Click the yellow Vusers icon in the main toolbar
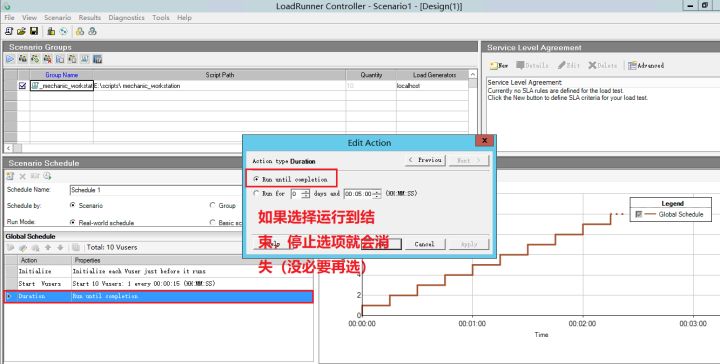This screenshot has height=364, width=720. pyautogui.click(x=79, y=31)
